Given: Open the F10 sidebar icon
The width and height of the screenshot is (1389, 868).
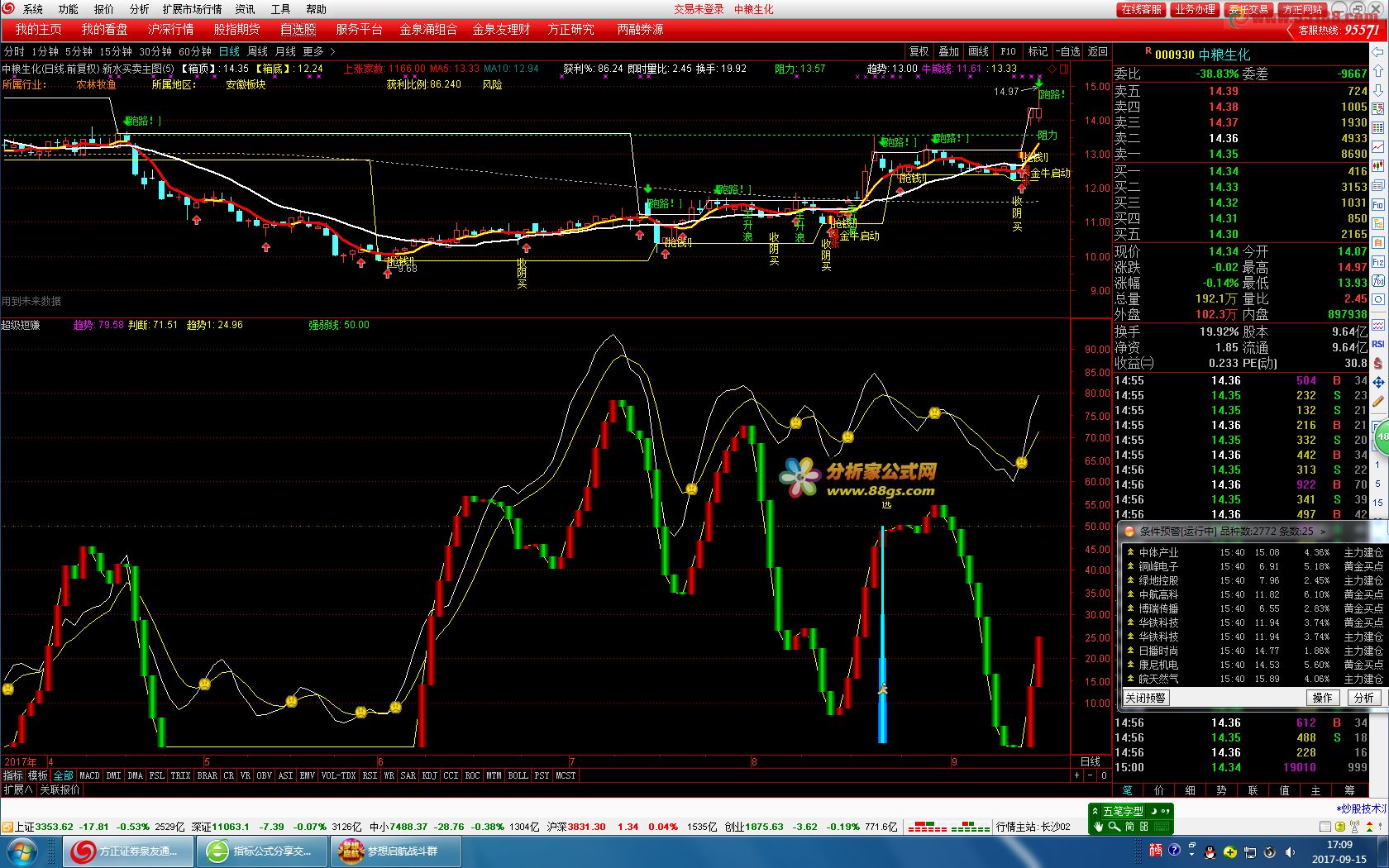Looking at the screenshot, I should [x=1378, y=204].
